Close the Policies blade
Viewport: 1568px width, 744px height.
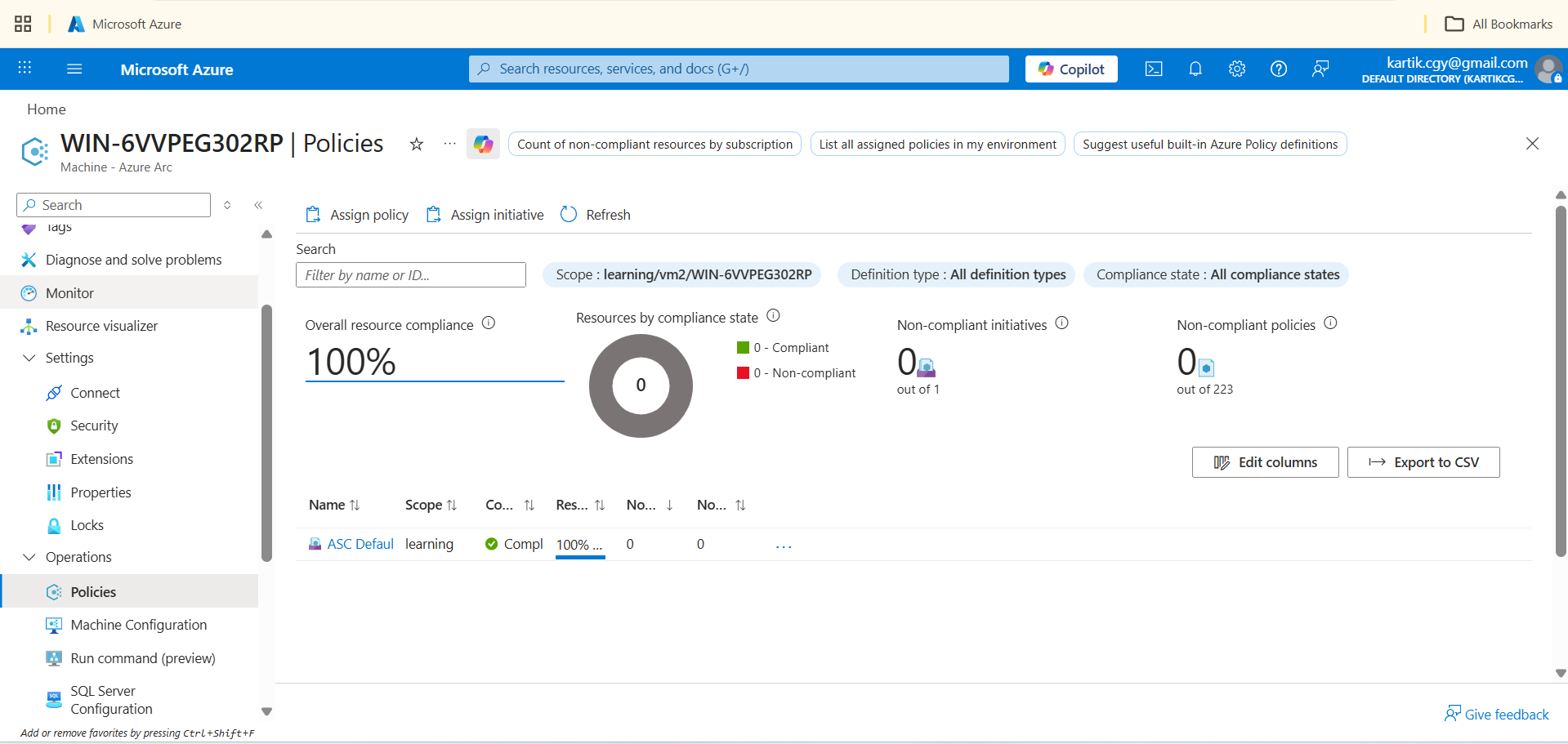click(x=1532, y=144)
